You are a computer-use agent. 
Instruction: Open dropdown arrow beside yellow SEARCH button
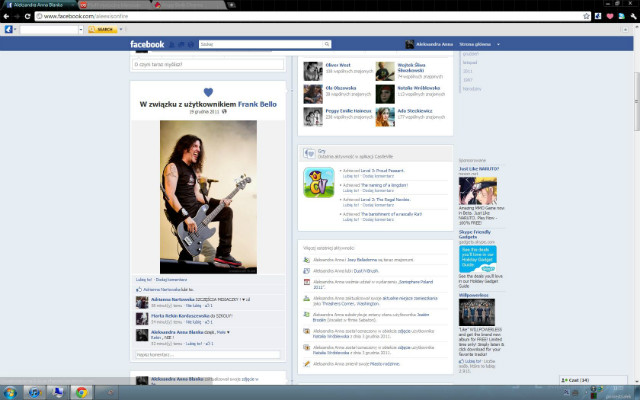[120, 29]
